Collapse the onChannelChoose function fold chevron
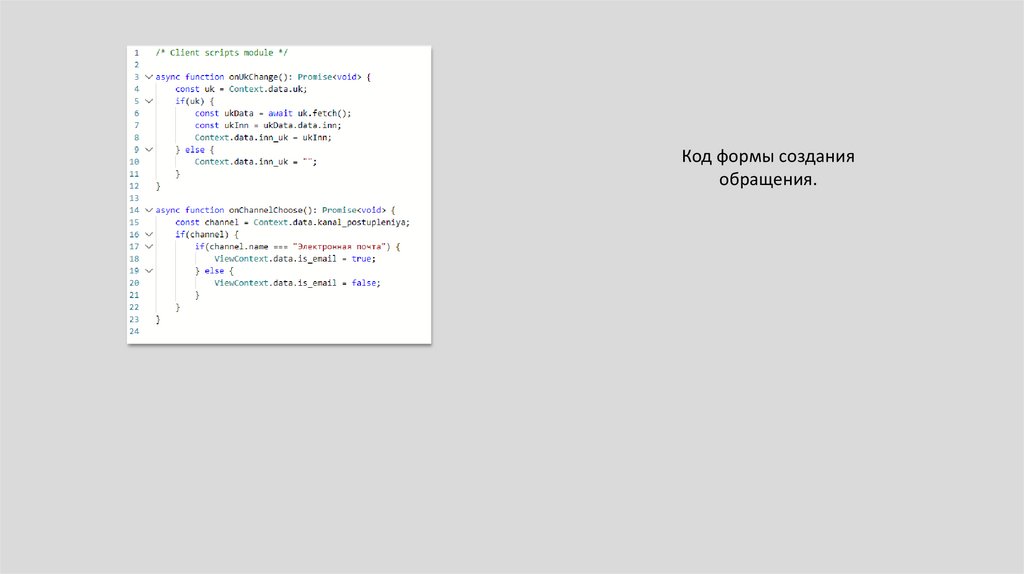 149,210
